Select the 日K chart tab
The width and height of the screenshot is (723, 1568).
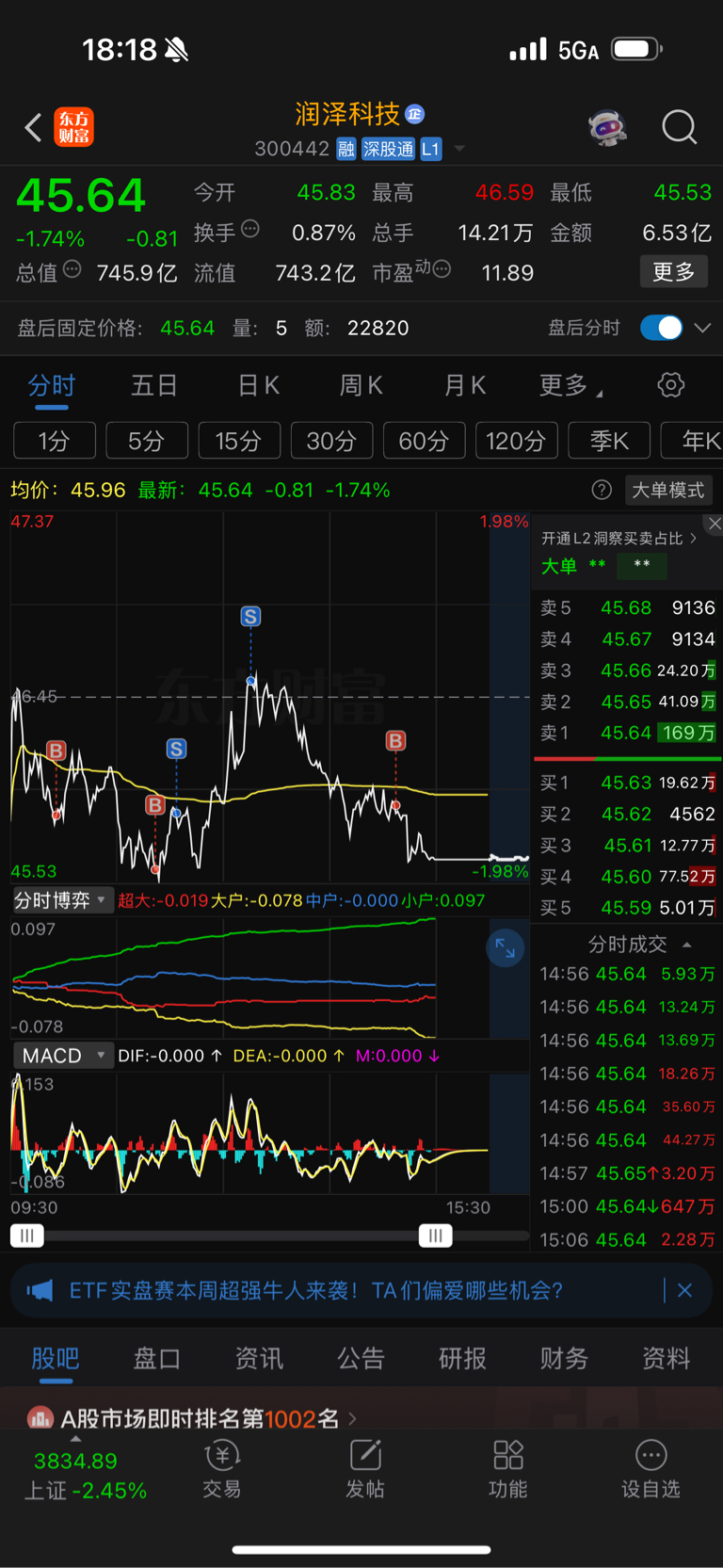[258, 385]
